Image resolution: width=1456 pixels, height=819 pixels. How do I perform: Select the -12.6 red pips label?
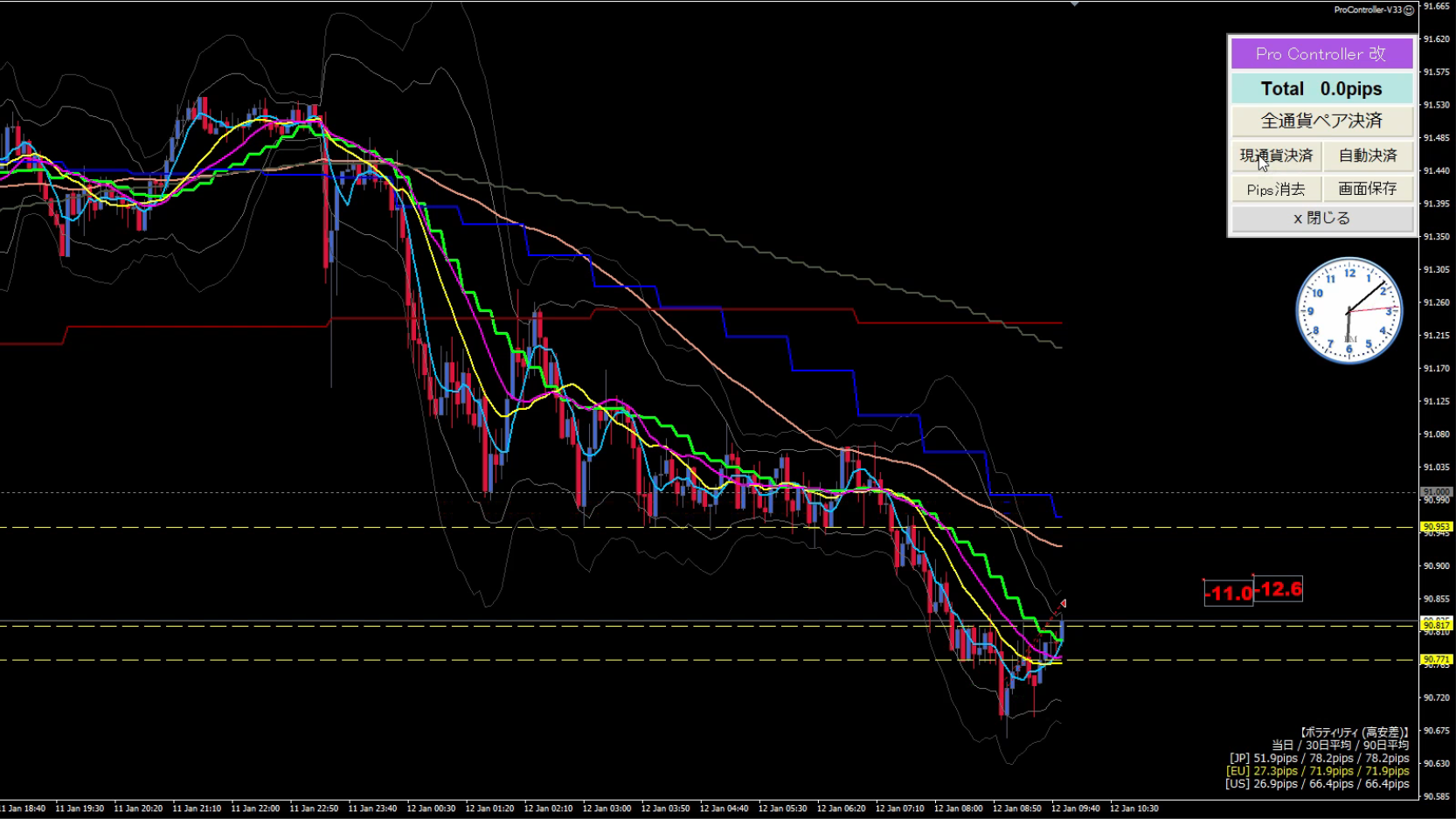point(1279,589)
